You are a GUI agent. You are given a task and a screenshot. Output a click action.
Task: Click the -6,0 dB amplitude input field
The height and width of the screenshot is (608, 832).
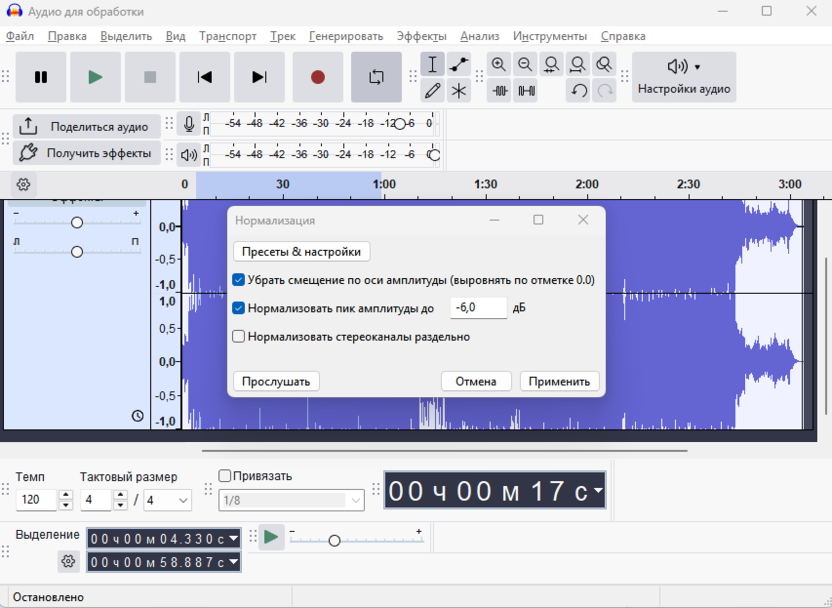[x=478, y=308]
